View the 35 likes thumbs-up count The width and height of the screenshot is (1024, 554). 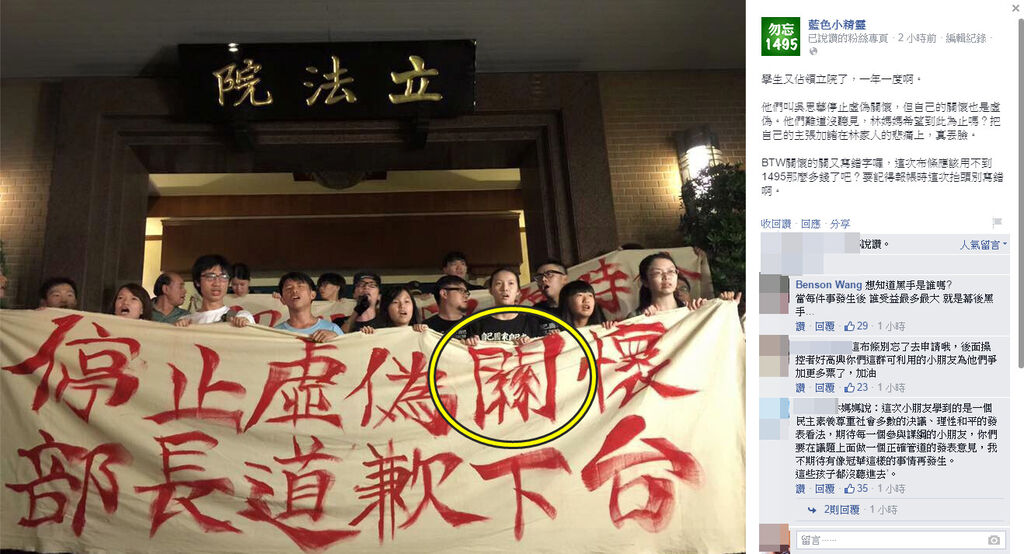[x=856, y=489]
